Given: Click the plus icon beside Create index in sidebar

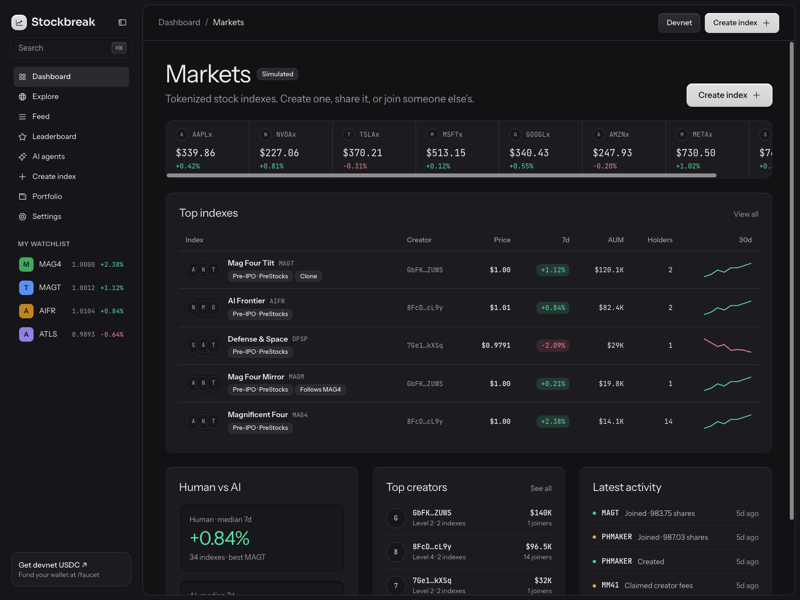Looking at the screenshot, I should tap(22, 177).
